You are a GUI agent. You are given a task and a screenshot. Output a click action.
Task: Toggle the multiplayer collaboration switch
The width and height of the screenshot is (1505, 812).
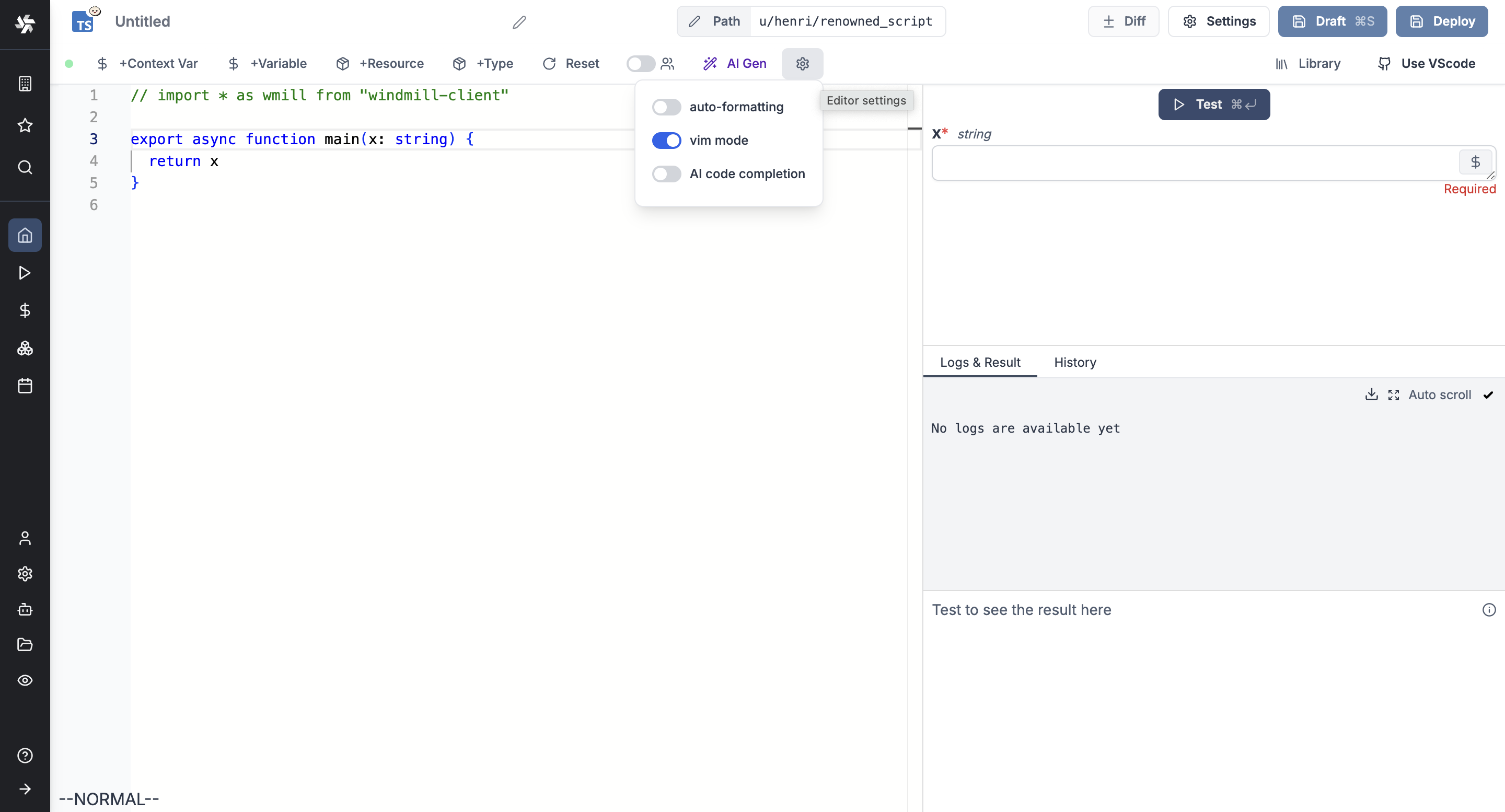(x=640, y=64)
